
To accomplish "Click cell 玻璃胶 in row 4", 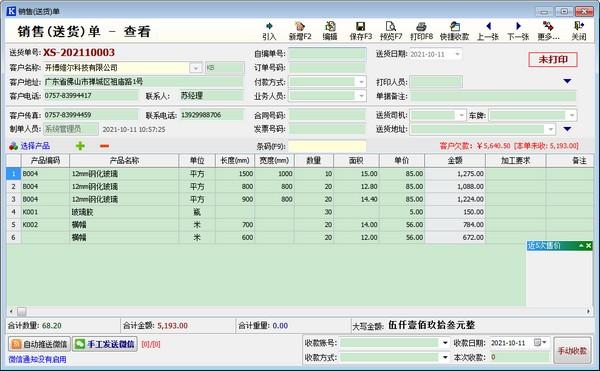I will pyautogui.click(x=124, y=212).
